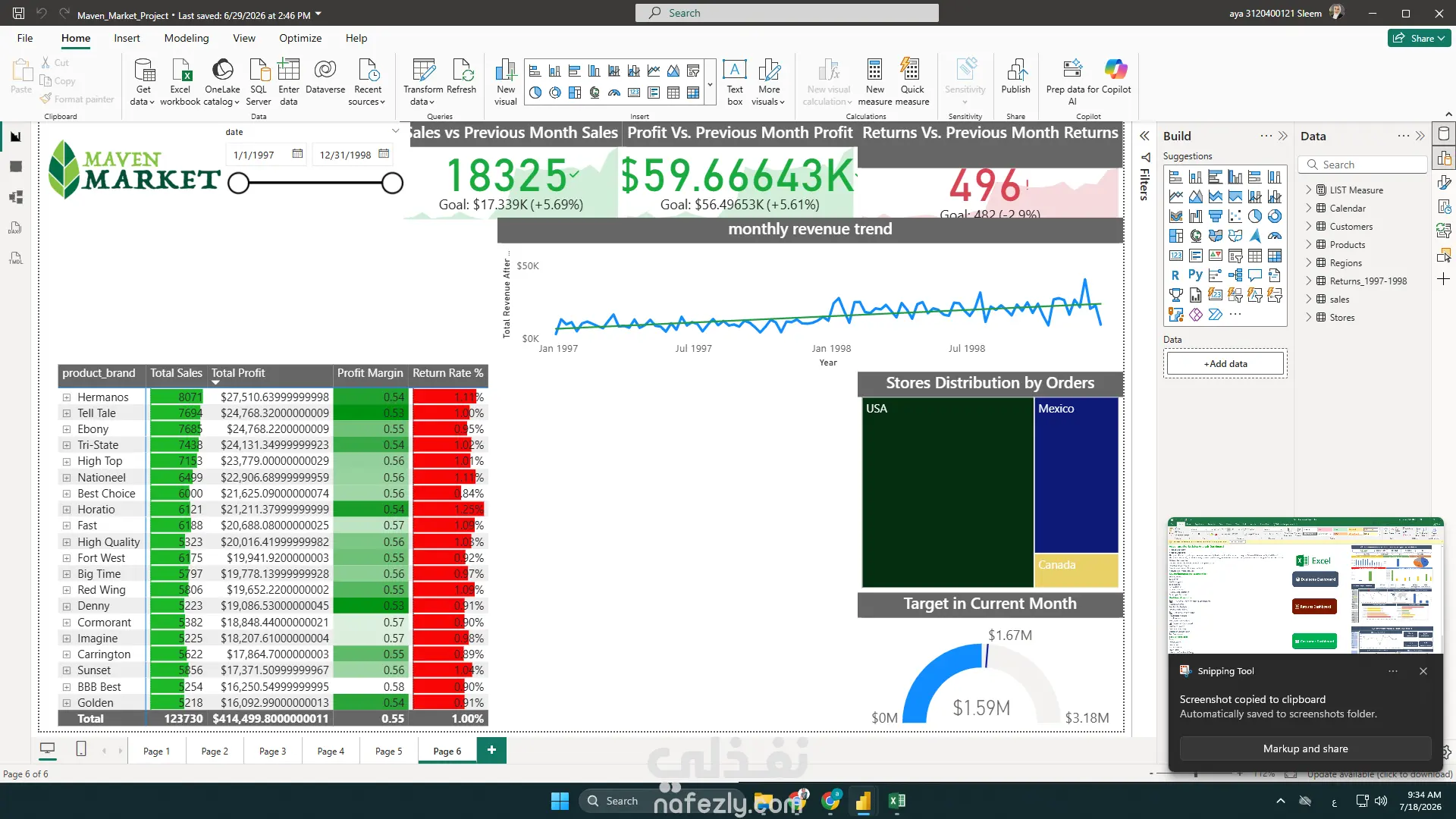Add a new report page
Screen dimensions: 1456x819
coord(491,750)
